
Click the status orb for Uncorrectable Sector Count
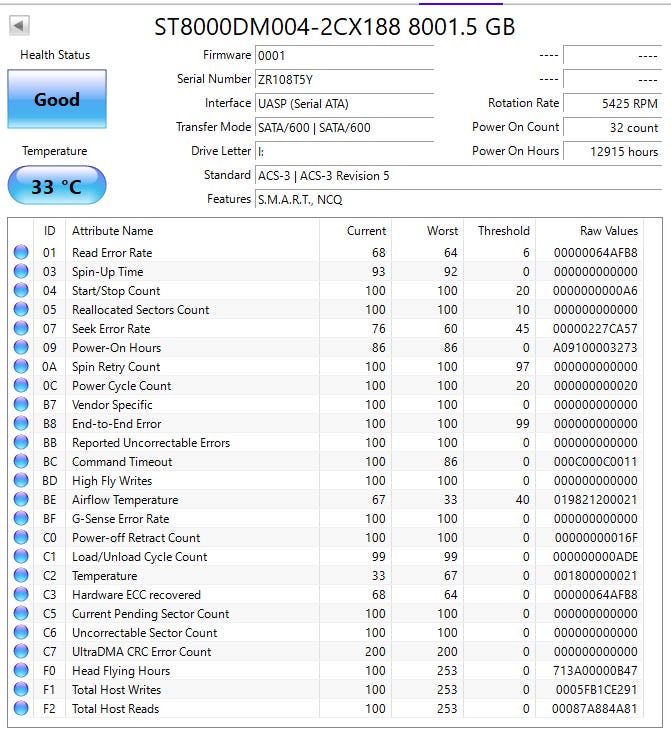(x=21, y=633)
